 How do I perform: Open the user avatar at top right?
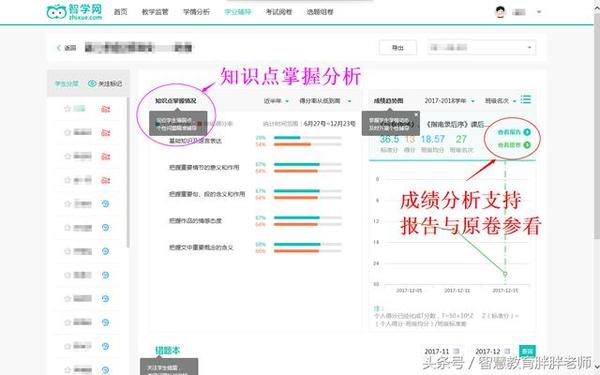click(x=500, y=12)
